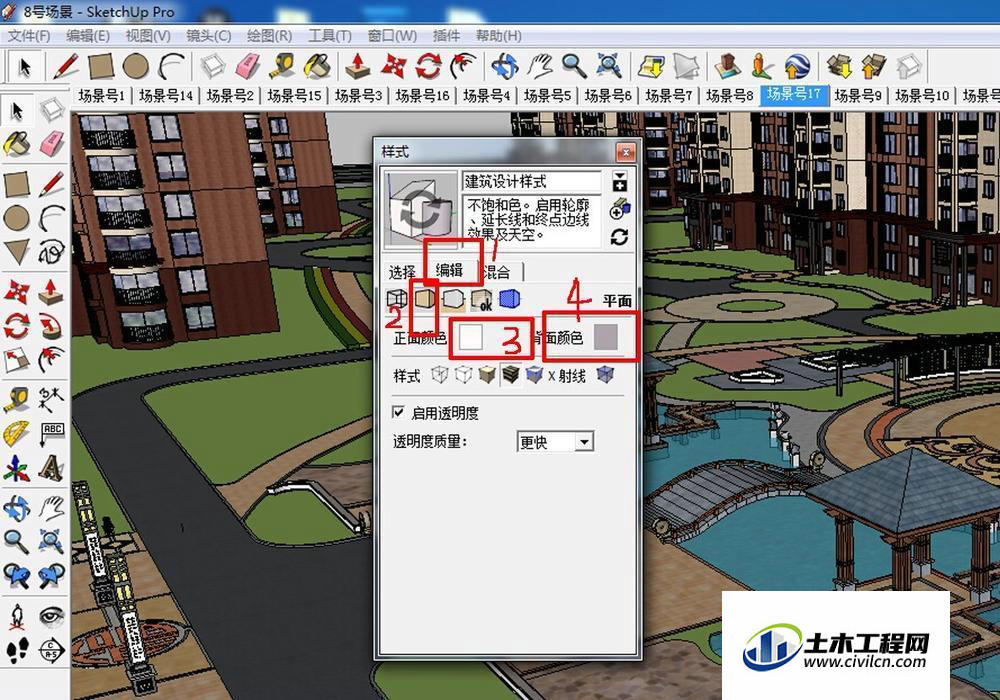The width and height of the screenshot is (1000, 700).
Task: Select Push/Pull tool in top toolbar
Action: (x=358, y=66)
